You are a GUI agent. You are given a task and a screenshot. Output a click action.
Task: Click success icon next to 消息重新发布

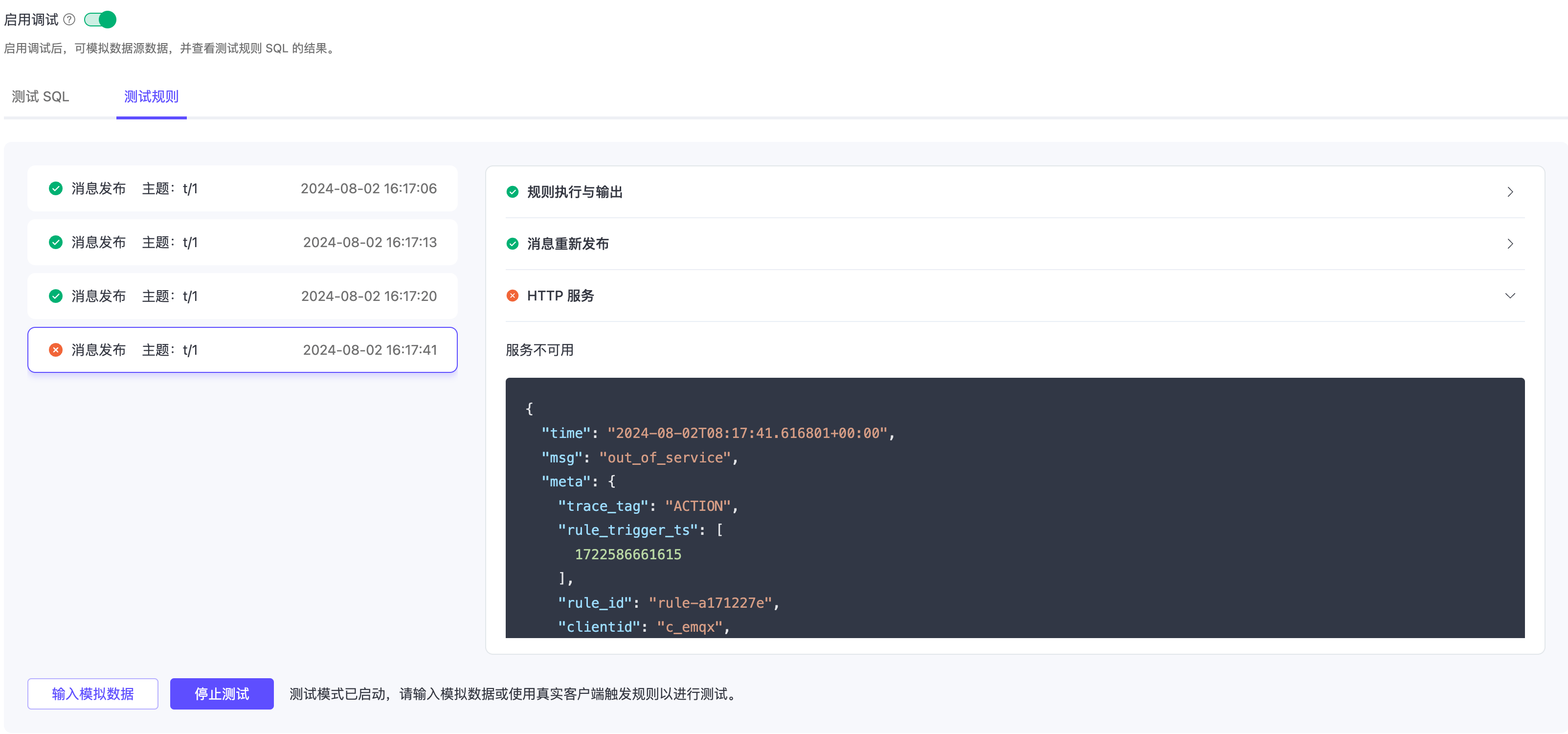tap(512, 244)
